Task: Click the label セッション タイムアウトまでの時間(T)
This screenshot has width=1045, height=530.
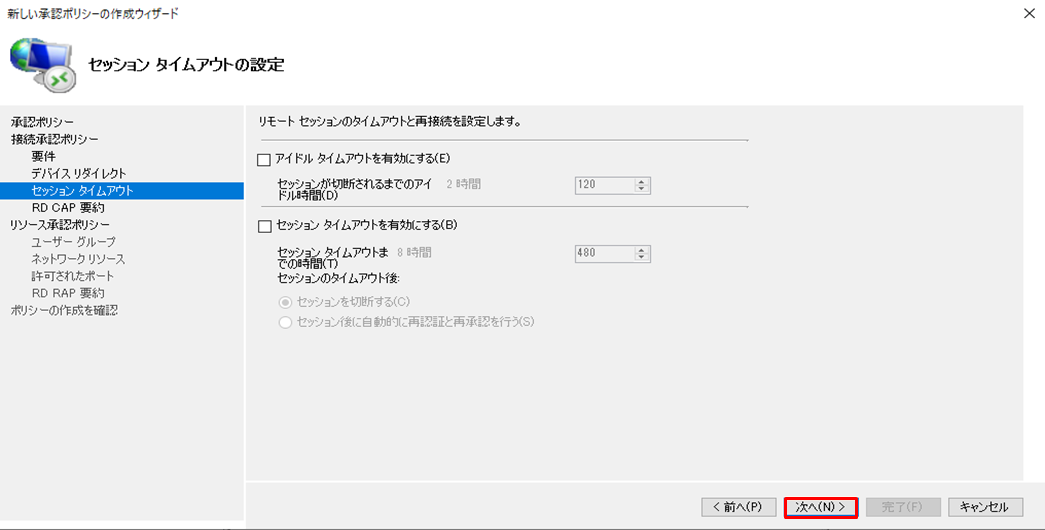Action: (x=333, y=258)
